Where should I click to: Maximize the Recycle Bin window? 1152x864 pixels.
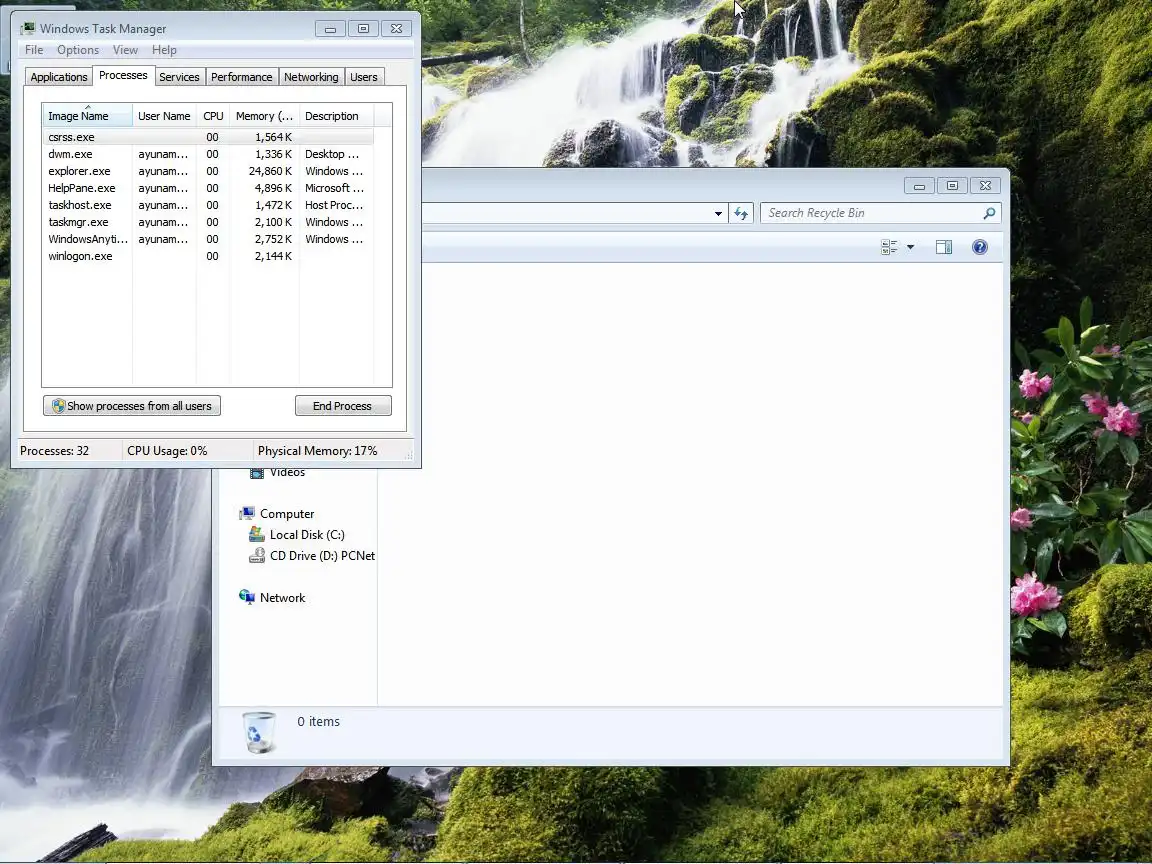pos(952,186)
